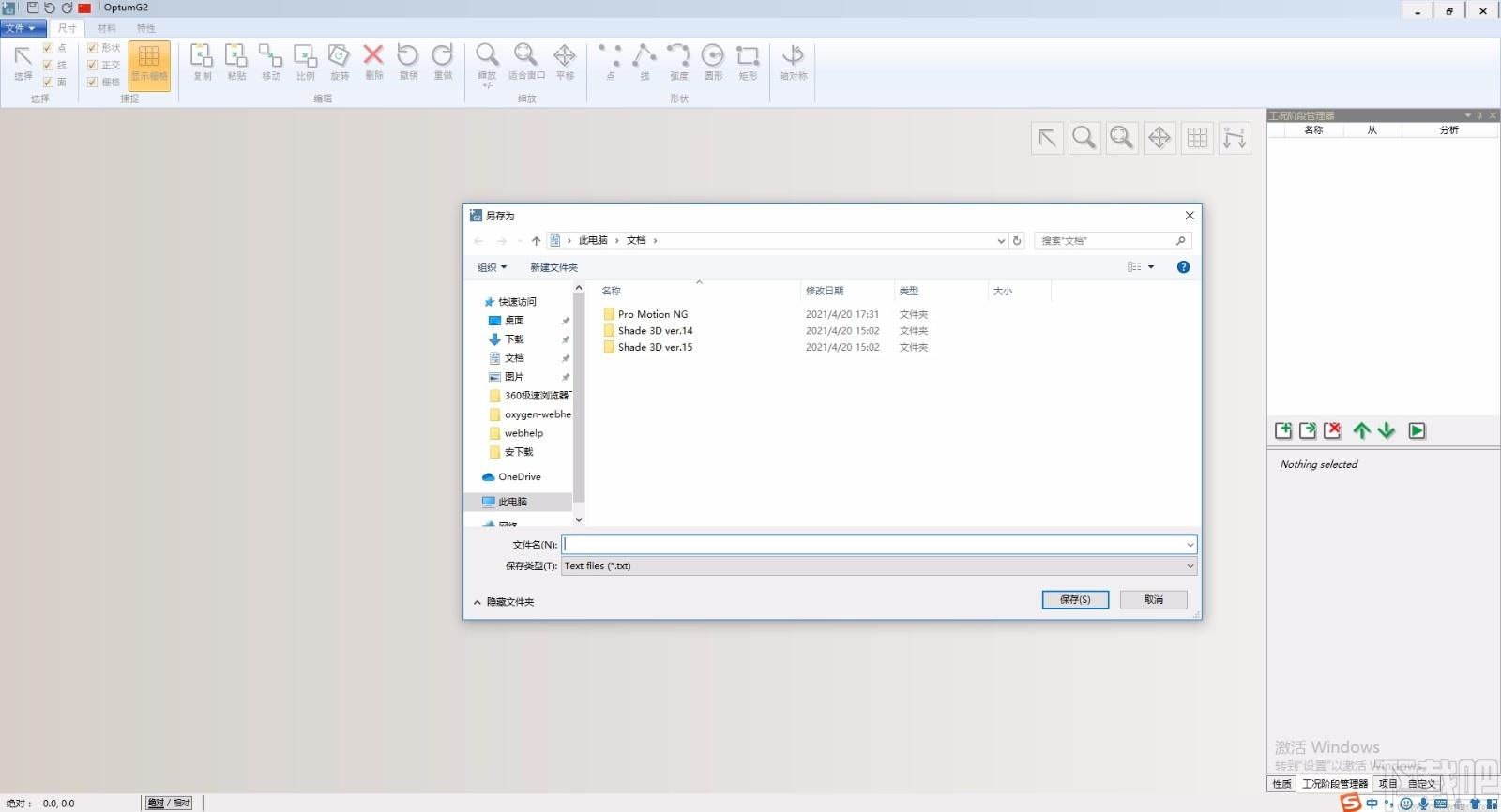Image resolution: width=1501 pixels, height=812 pixels.
Task: Click the dialog refresh button
Action: click(1017, 241)
